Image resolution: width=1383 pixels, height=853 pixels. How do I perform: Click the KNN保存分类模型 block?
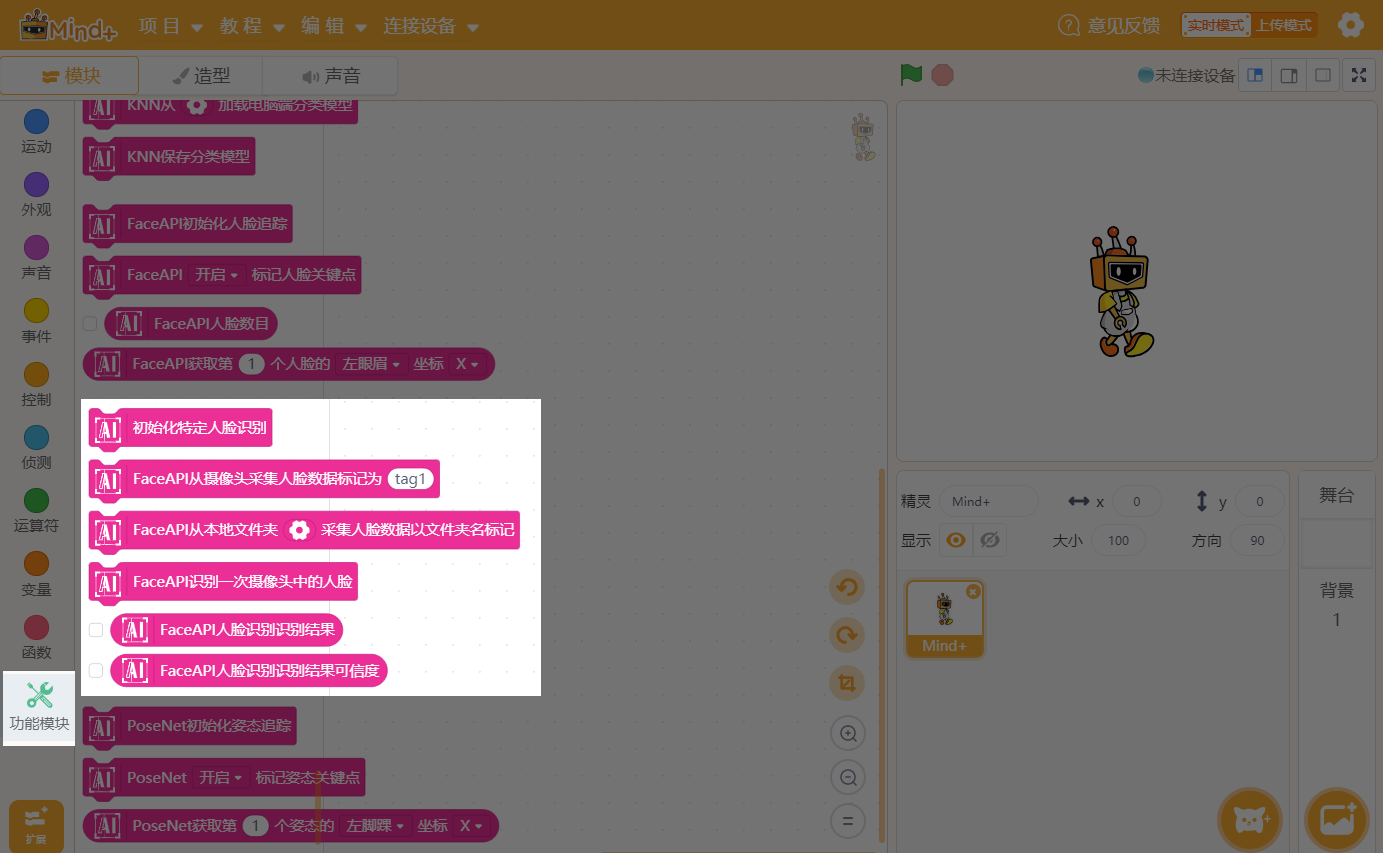168,157
